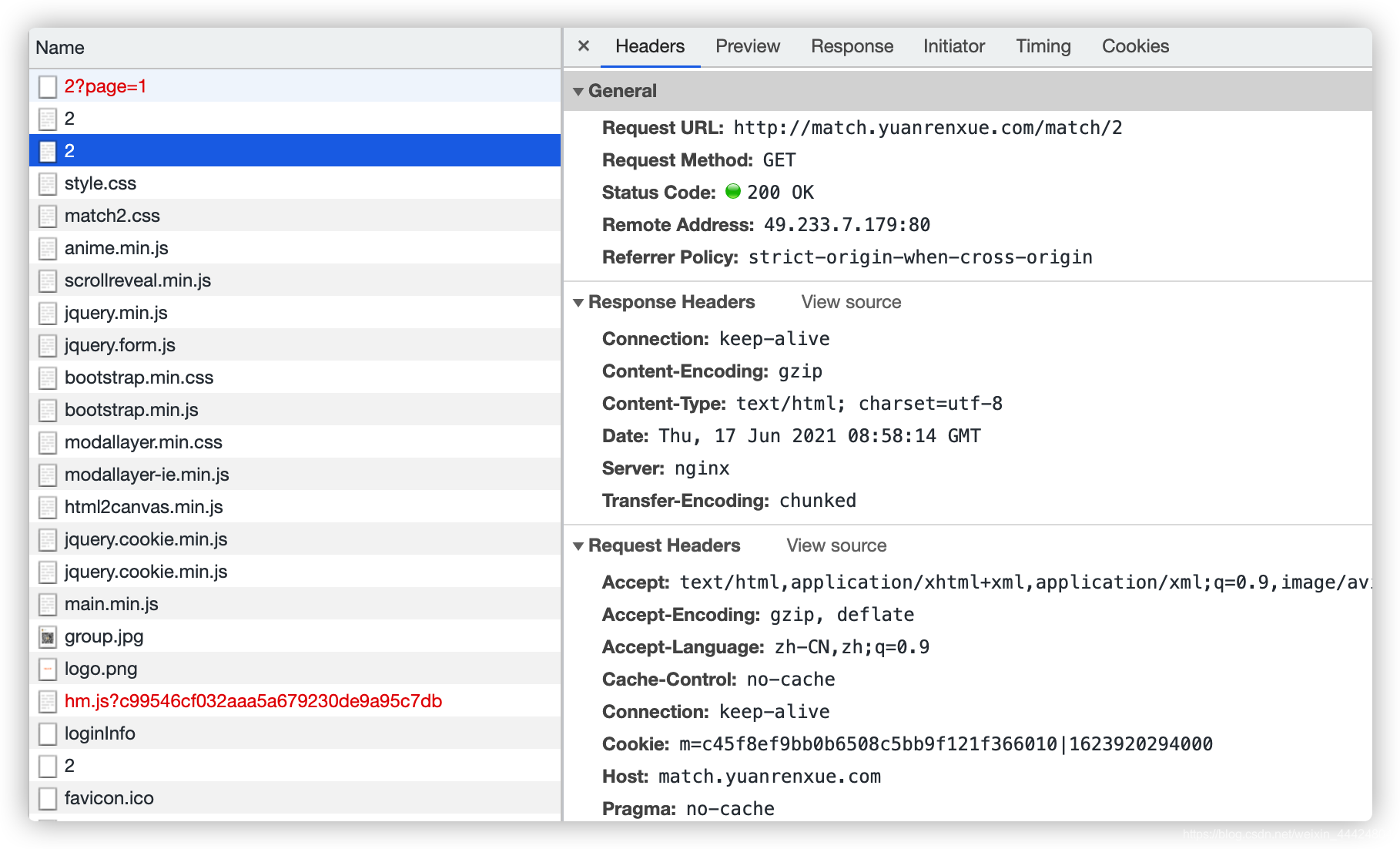This screenshot has width=1400, height=849.
Task: Click the Cookie header value
Action: pos(946,744)
